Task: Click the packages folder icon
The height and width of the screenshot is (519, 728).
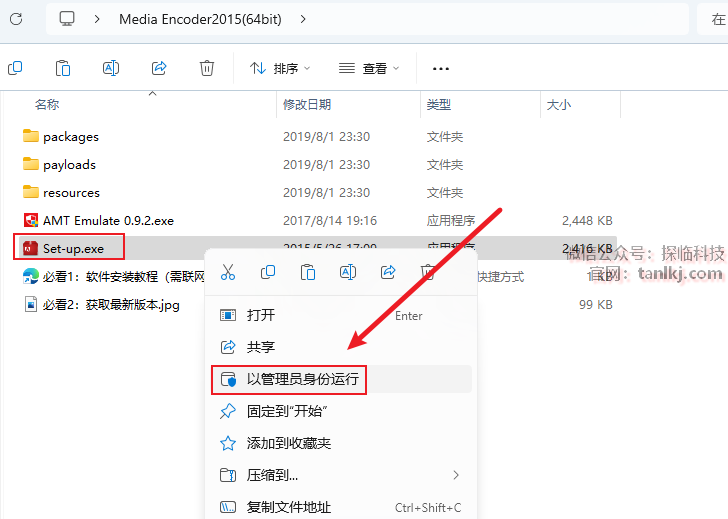Action: pyautogui.click(x=31, y=136)
